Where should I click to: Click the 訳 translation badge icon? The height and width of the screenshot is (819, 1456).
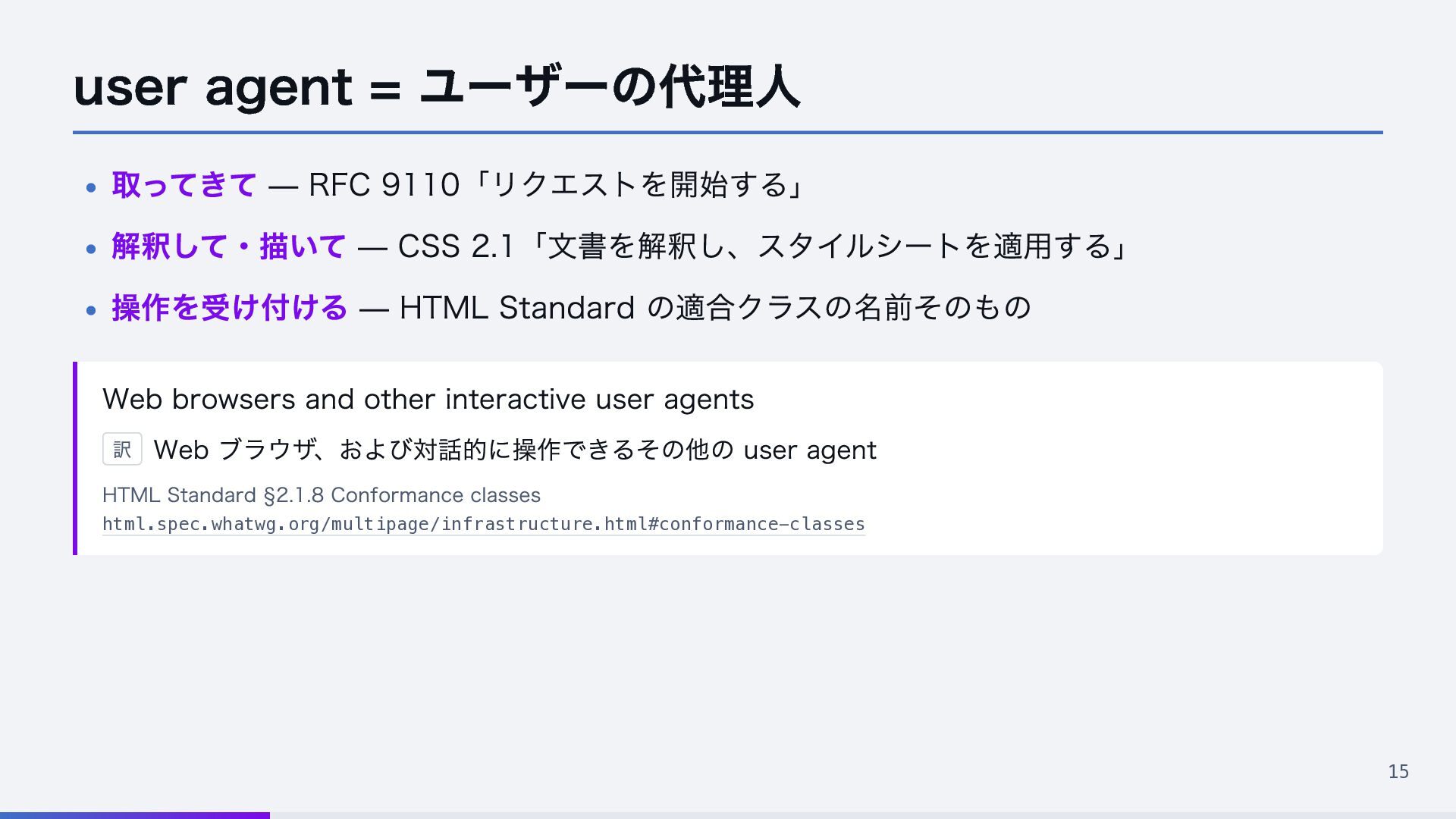(x=122, y=449)
